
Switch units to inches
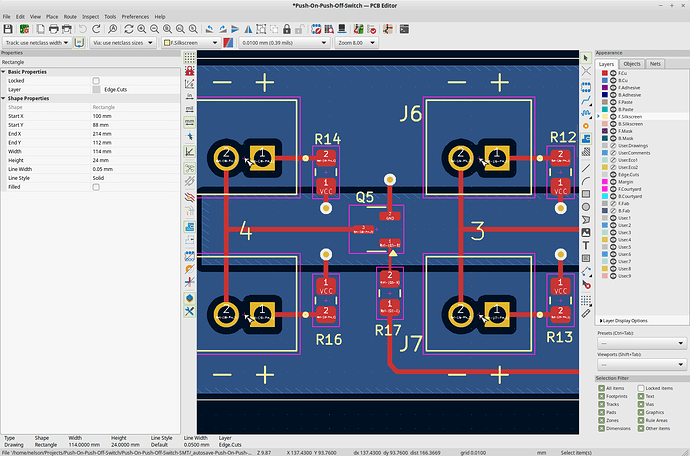point(189,96)
